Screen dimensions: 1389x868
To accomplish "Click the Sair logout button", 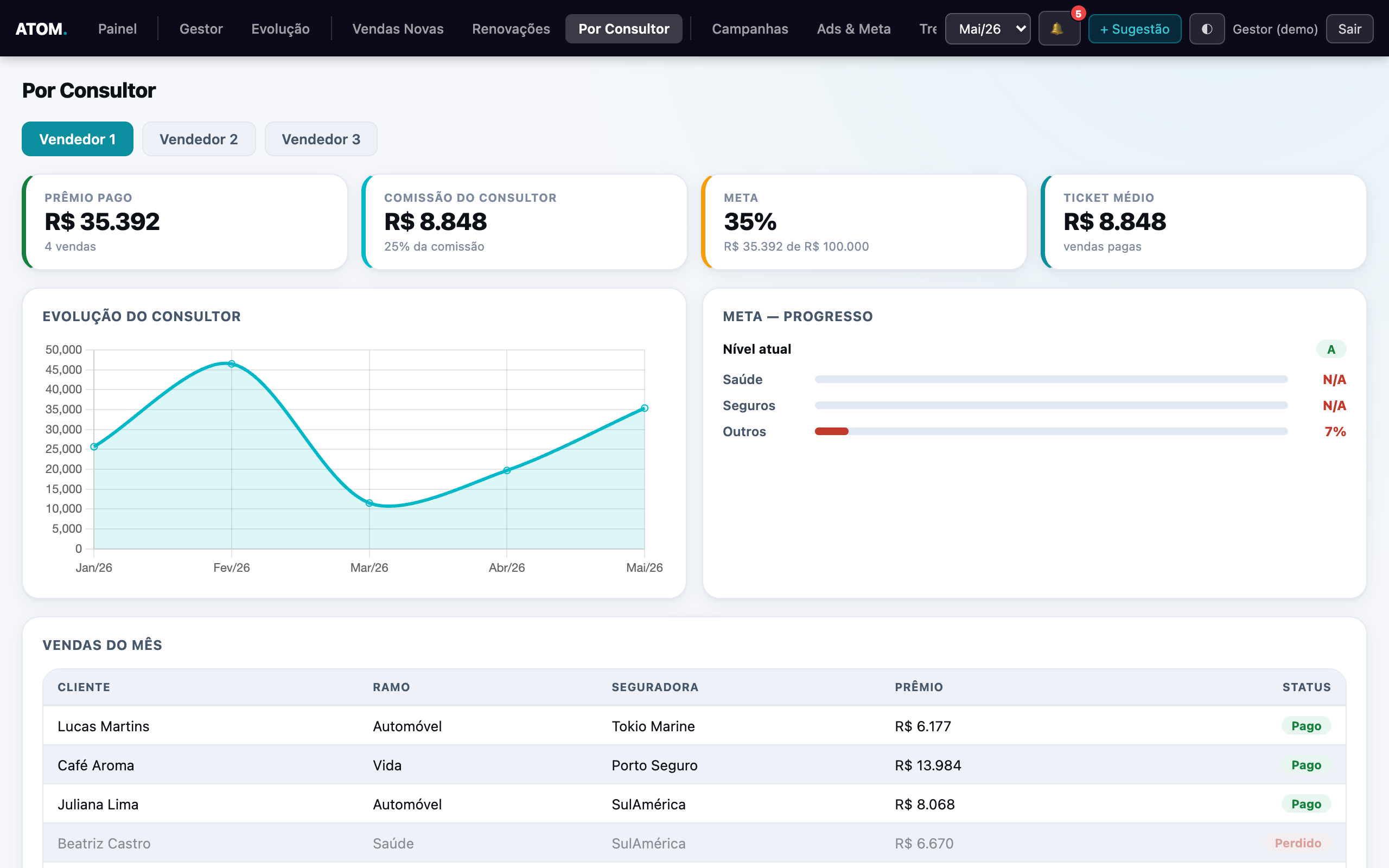I will (1349, 29).
